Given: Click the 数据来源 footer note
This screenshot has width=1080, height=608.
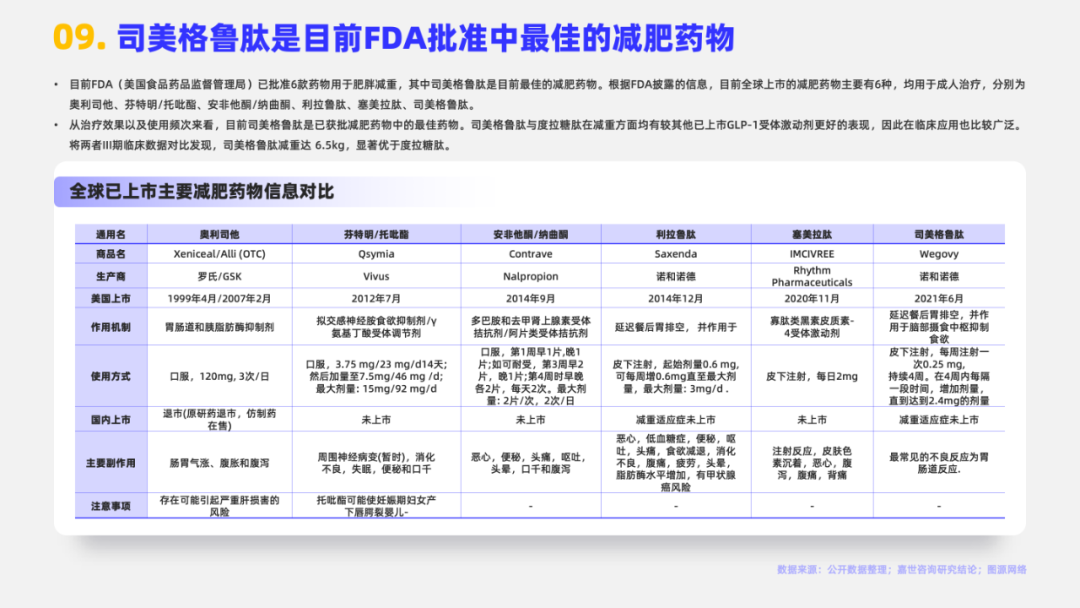Looking at the screenshot, I should tap(902, 569).
